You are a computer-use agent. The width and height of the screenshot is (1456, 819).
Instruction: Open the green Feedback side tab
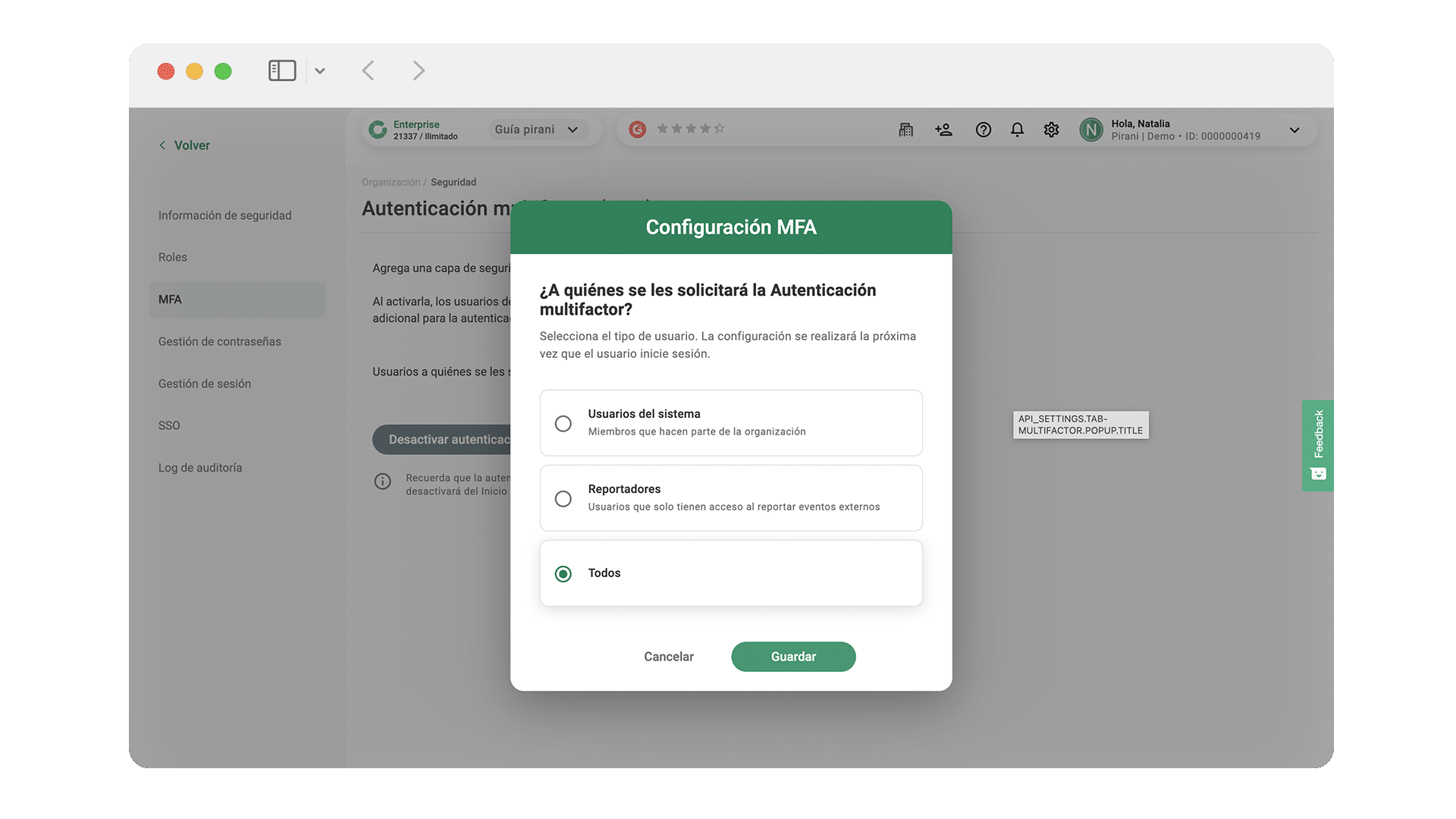click(x=1318, y=445)
